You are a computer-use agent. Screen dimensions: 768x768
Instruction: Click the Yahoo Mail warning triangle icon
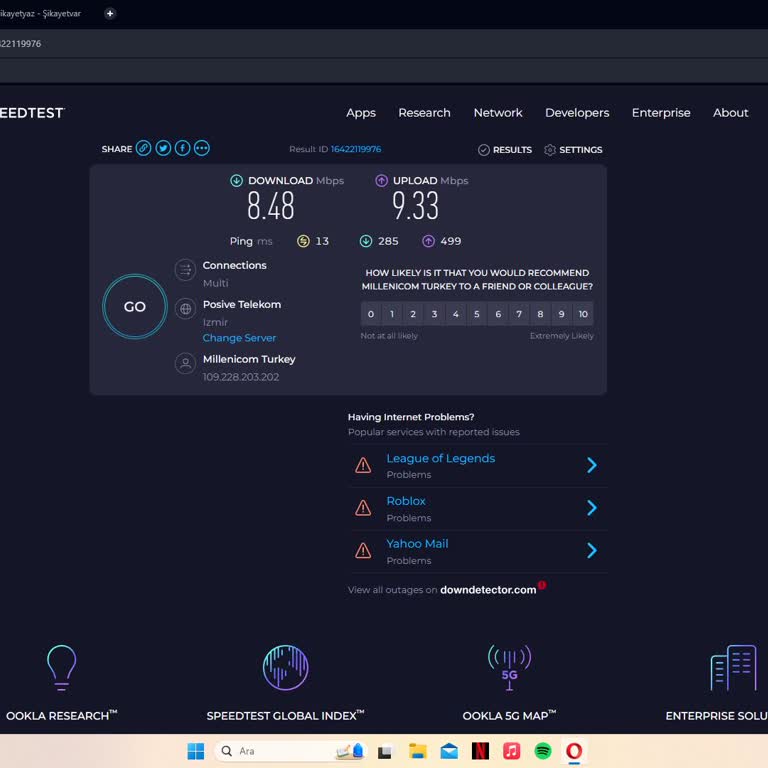click(x=363, y=551)
